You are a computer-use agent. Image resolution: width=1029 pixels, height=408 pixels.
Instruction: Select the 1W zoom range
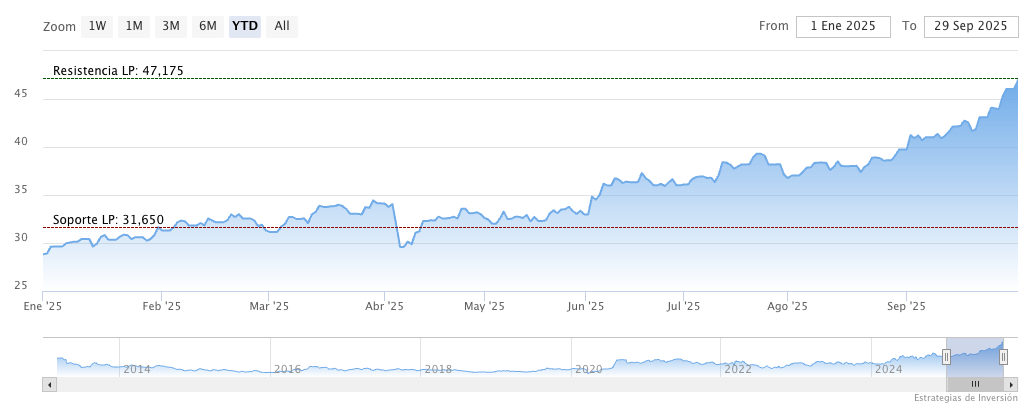[97, 26]
